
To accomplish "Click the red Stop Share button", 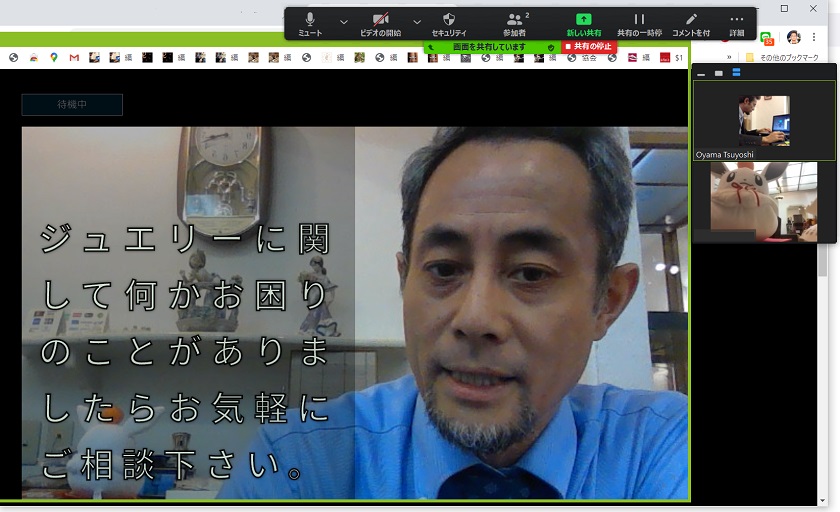I will coord(589,47).
